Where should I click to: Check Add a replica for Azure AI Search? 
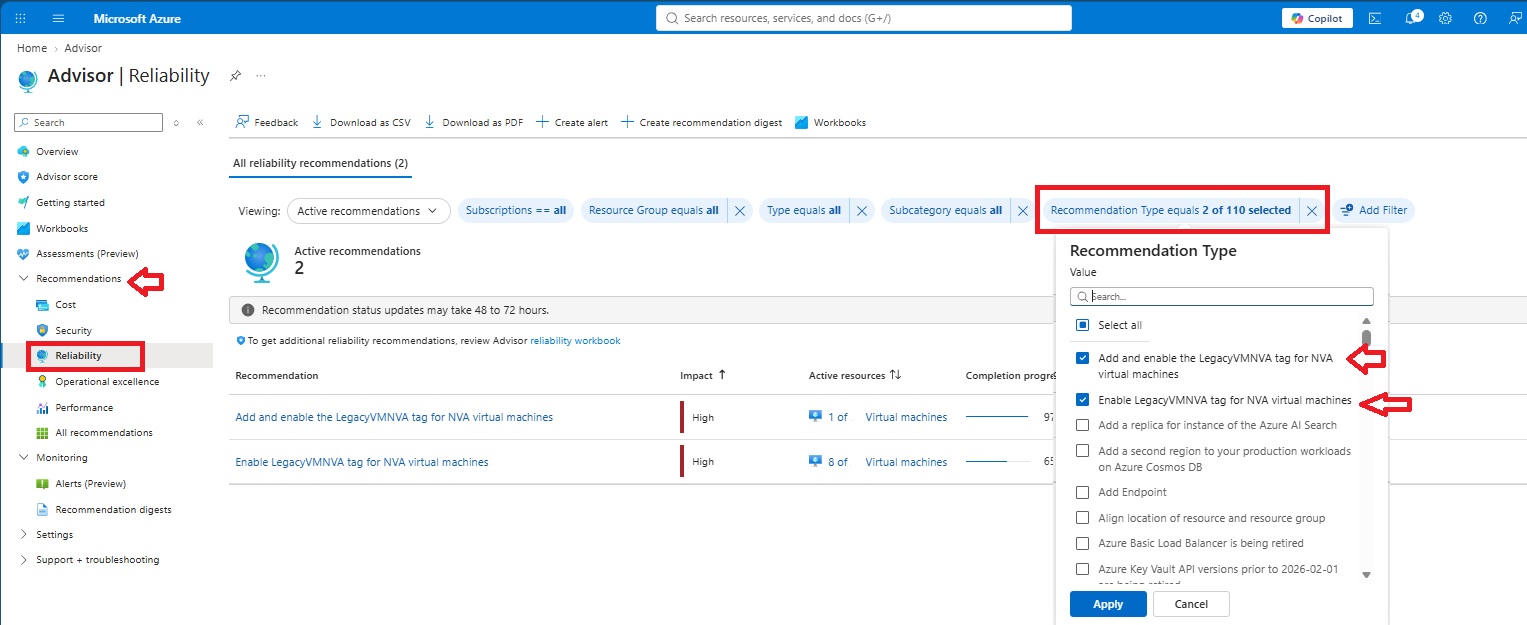pyautogui.click(x=1082, y=425)
